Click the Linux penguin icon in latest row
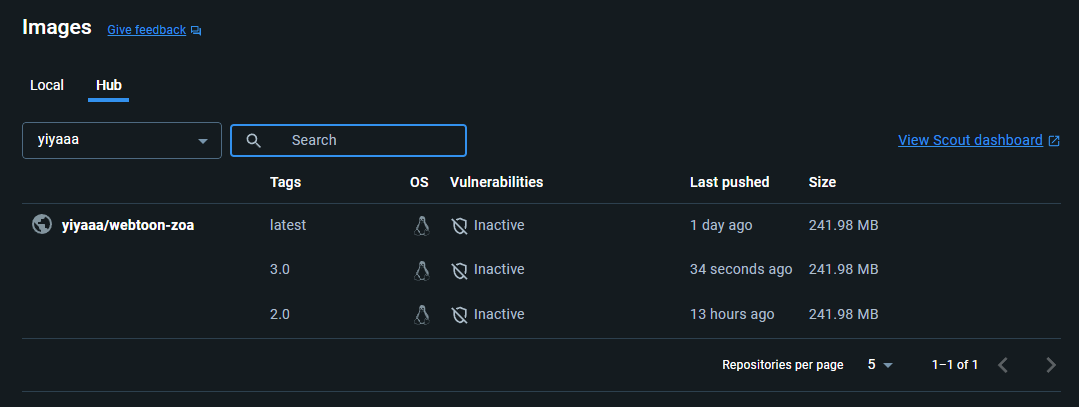This screenshot has height=407, width=1079. pyautogui.click(x=422, y=225)
